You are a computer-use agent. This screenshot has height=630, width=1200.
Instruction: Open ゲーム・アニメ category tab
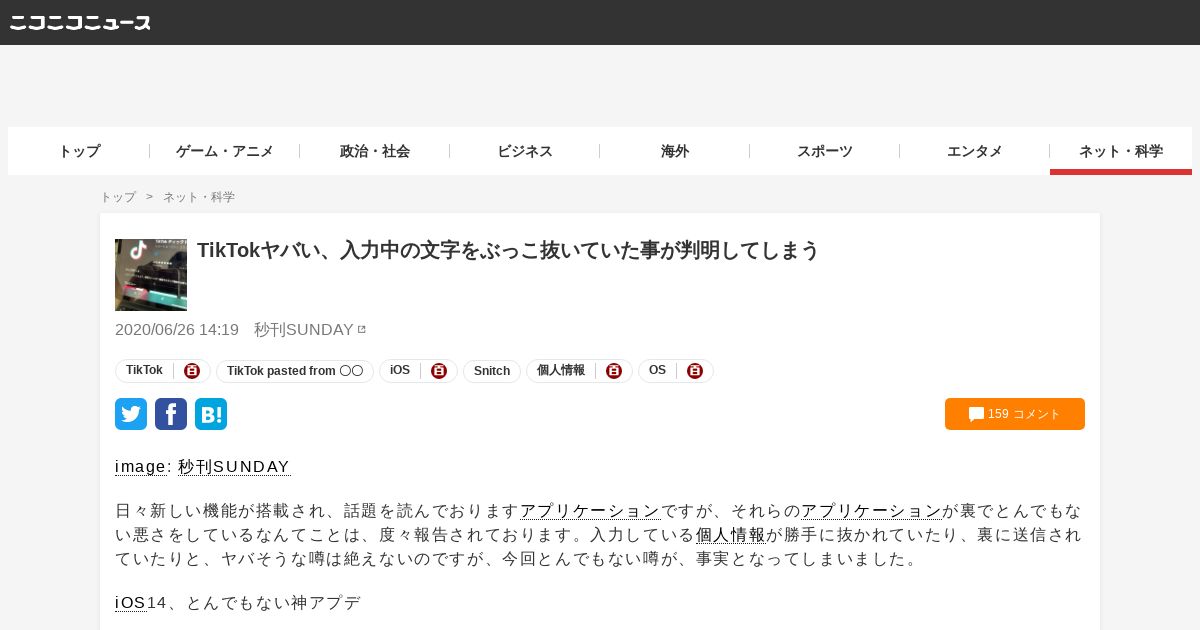tap(225, 151)
